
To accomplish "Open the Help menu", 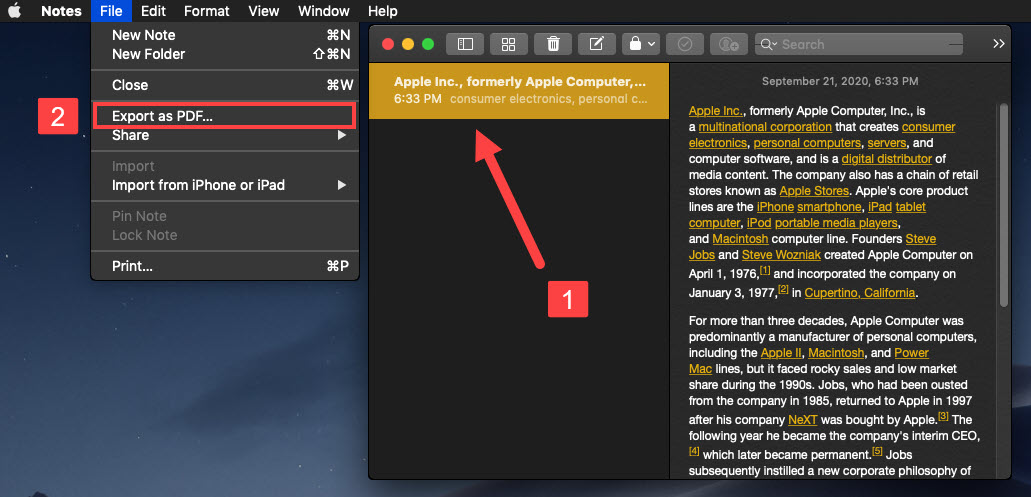I will point(383,11).
